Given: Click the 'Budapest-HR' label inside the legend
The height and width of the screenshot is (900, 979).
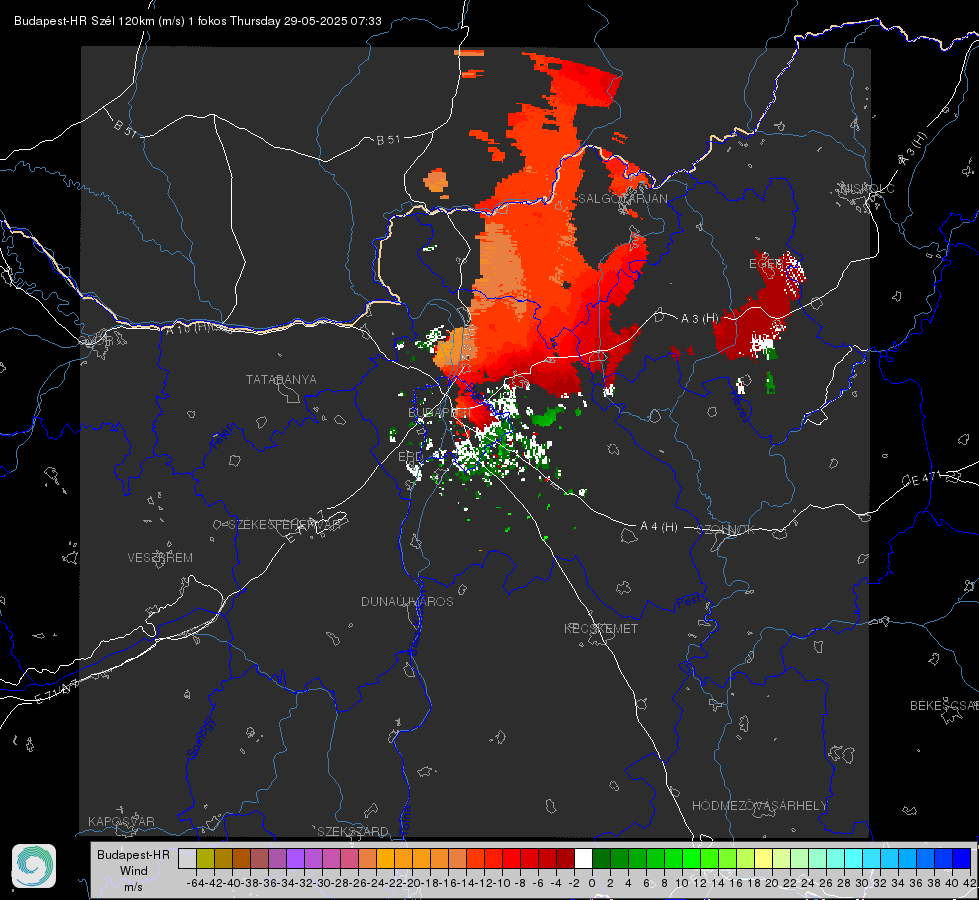Looking at the screenshot, I should [133, 854].
